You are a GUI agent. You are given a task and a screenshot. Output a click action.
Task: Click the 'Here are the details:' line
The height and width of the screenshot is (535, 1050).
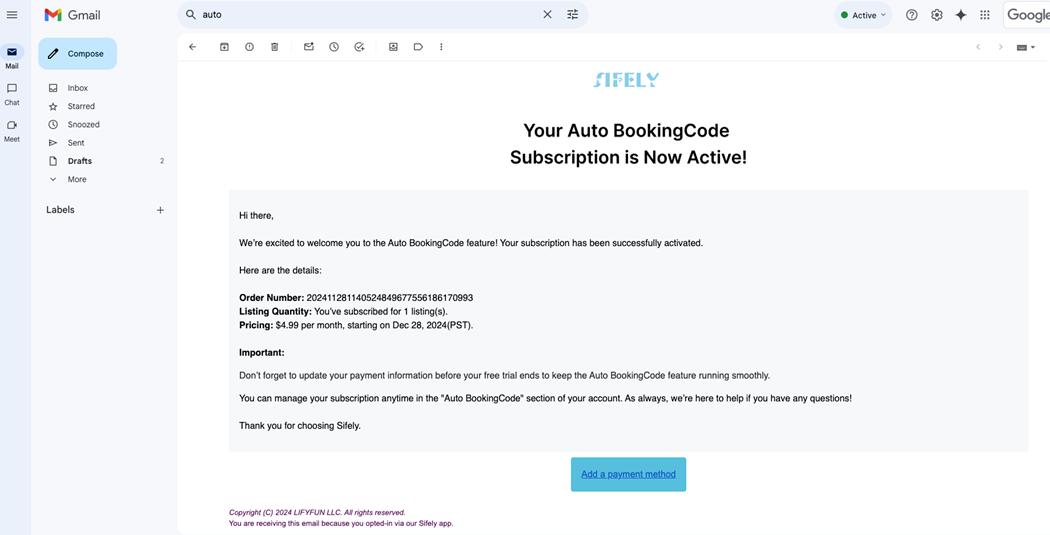[281, 271]
